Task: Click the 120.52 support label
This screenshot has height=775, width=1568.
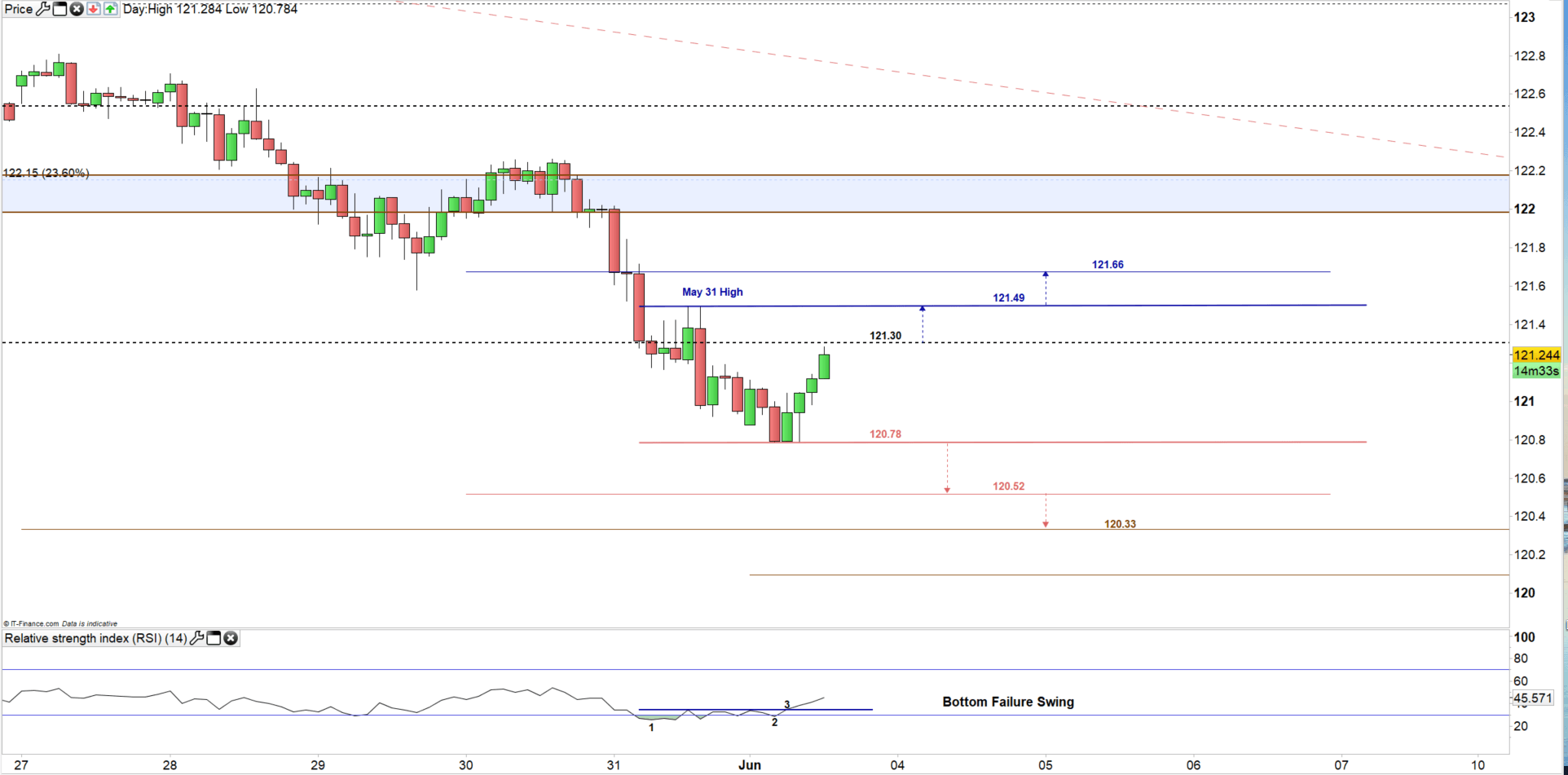Action: pyautogui.click(x=1009, y=487)
